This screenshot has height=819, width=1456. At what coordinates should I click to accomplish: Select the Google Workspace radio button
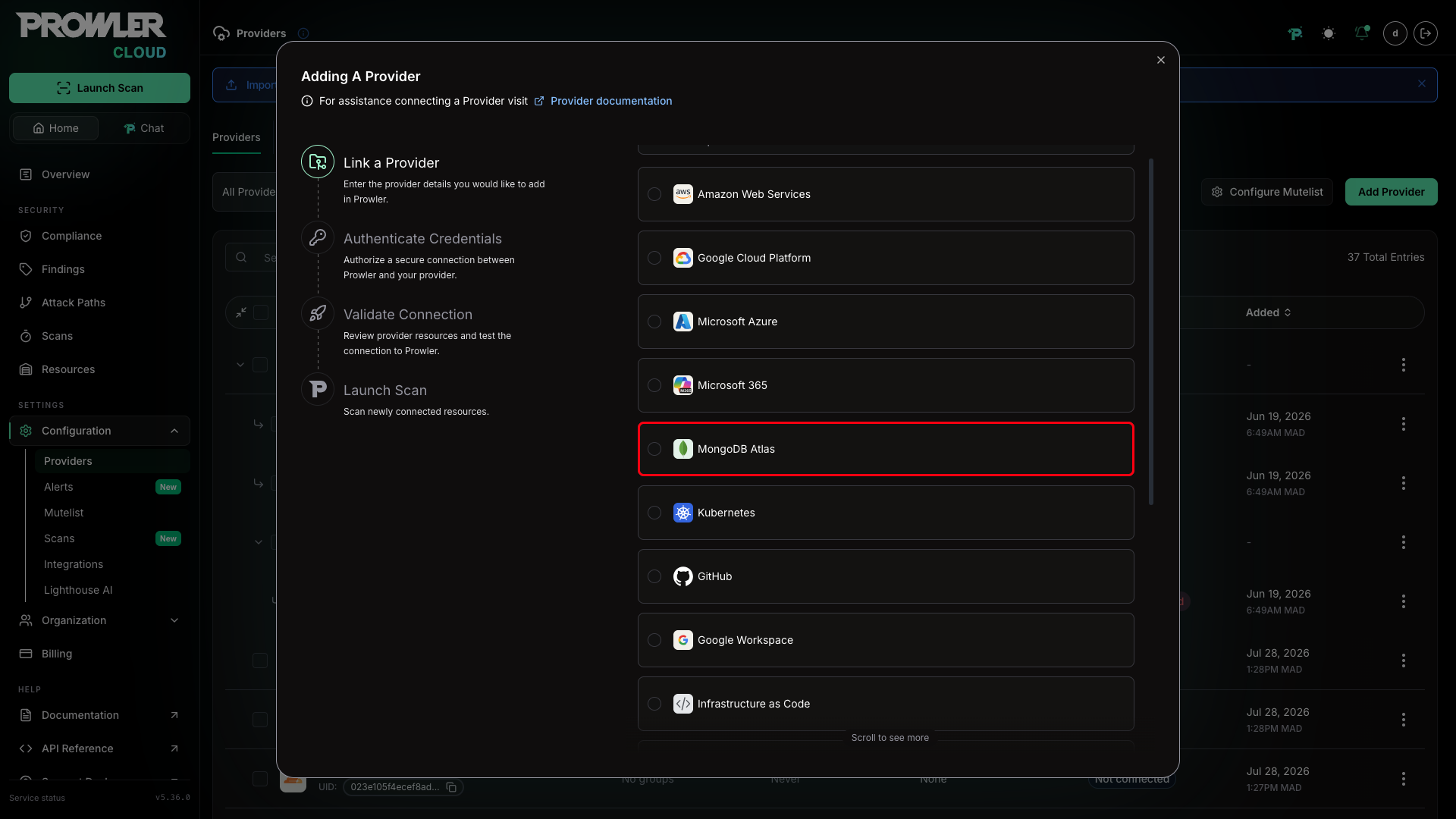coord(654,640)
